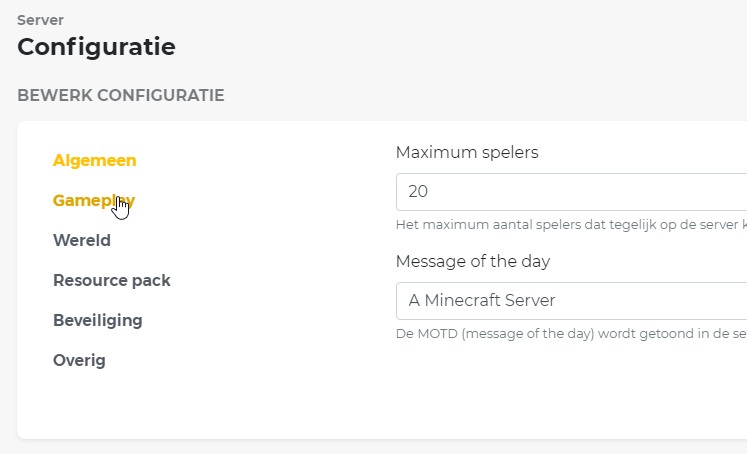The image size is (747, 454).
Task: Click the word Minecraft in MOTD field
Action: (464, 300)
